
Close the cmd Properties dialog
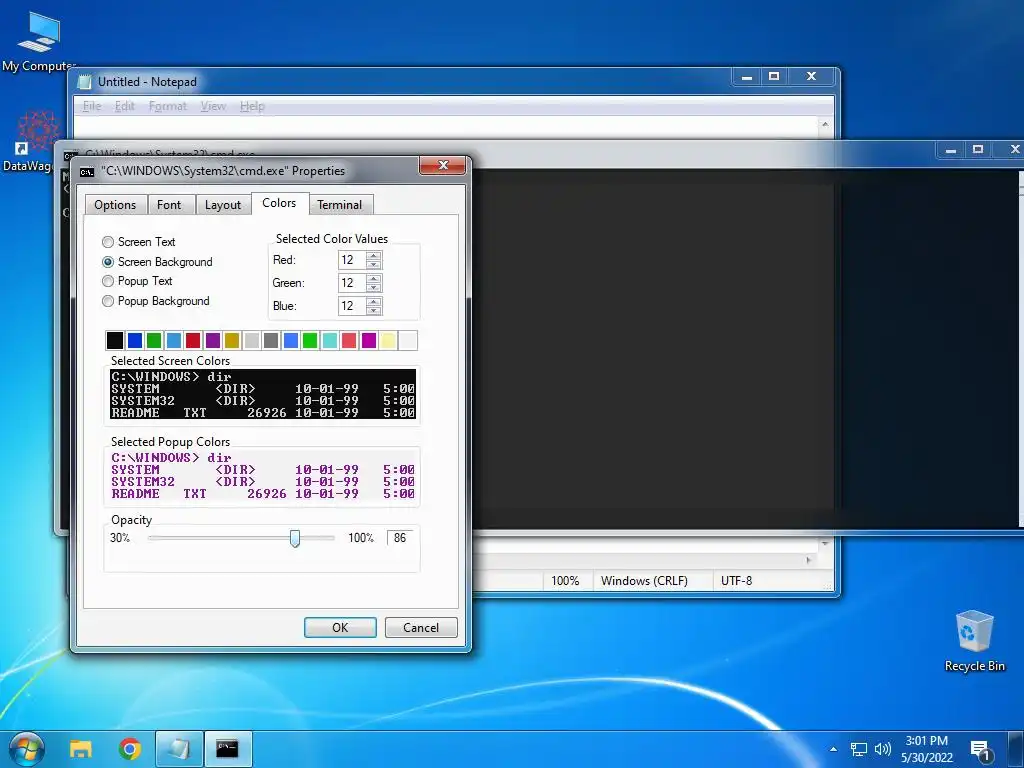(443, 166)
